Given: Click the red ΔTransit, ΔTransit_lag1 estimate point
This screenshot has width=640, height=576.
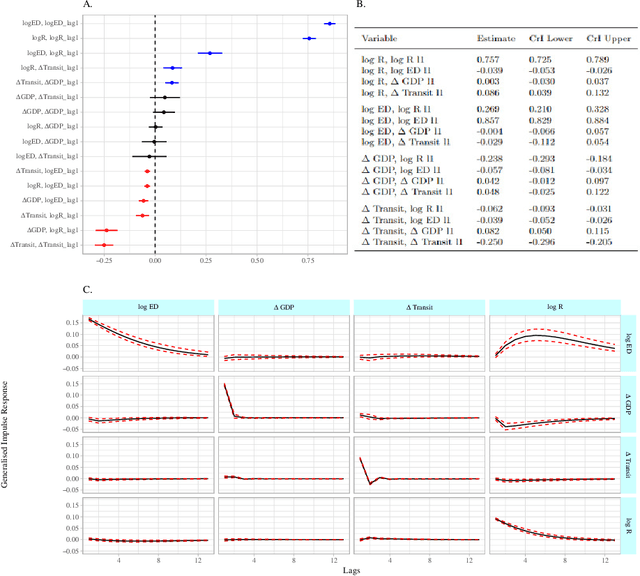Looking at the screenshot, I should (103, 244).
